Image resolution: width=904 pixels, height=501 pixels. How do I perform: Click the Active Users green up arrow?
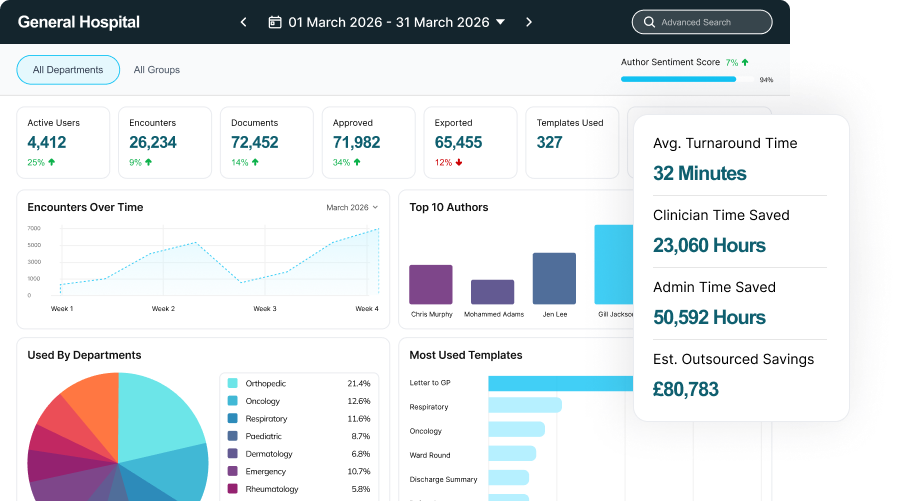pos(52,162)
